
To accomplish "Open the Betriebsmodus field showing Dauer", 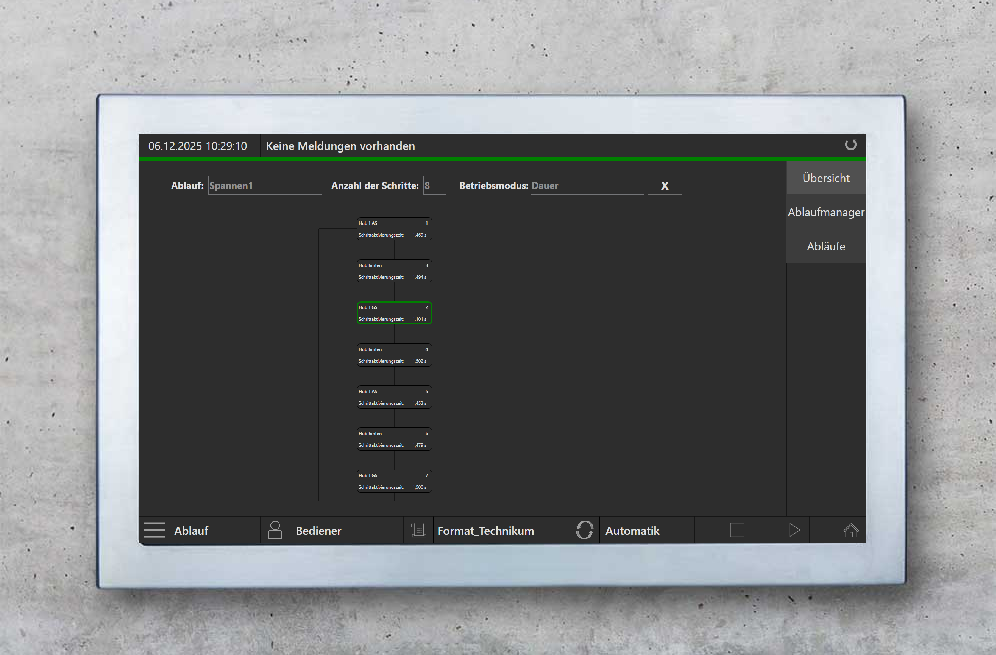I will tap(586, 186).
